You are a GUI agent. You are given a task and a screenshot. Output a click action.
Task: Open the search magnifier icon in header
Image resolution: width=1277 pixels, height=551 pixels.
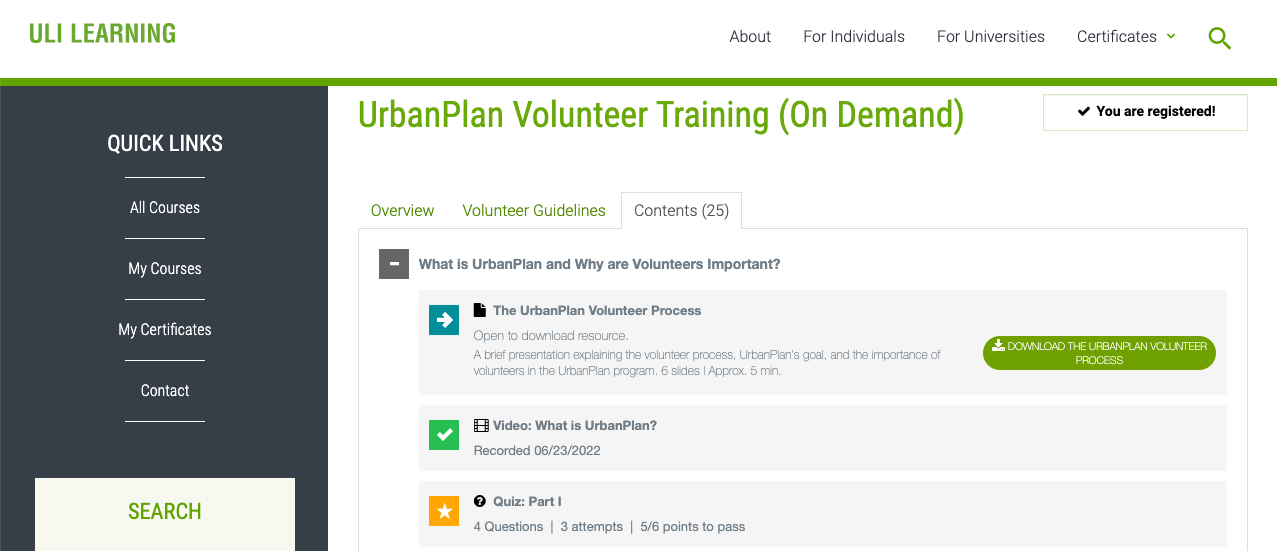coord(1219,39)
